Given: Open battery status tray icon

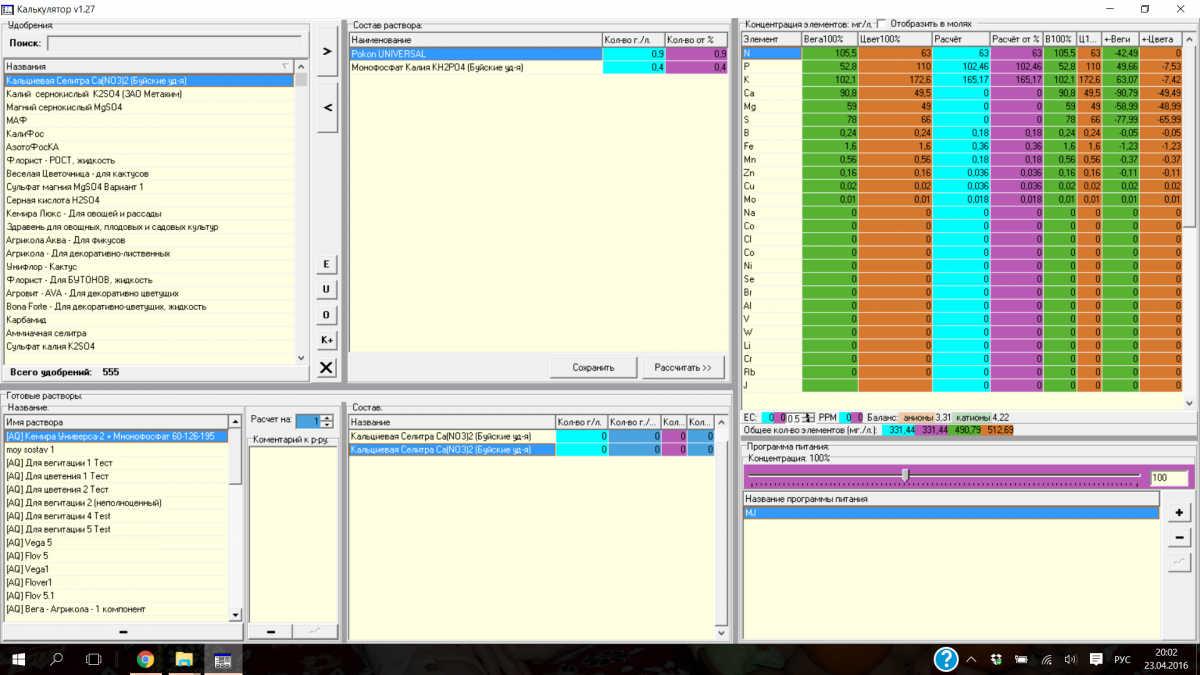Looking at the screenshot, I should (1021, 659).
